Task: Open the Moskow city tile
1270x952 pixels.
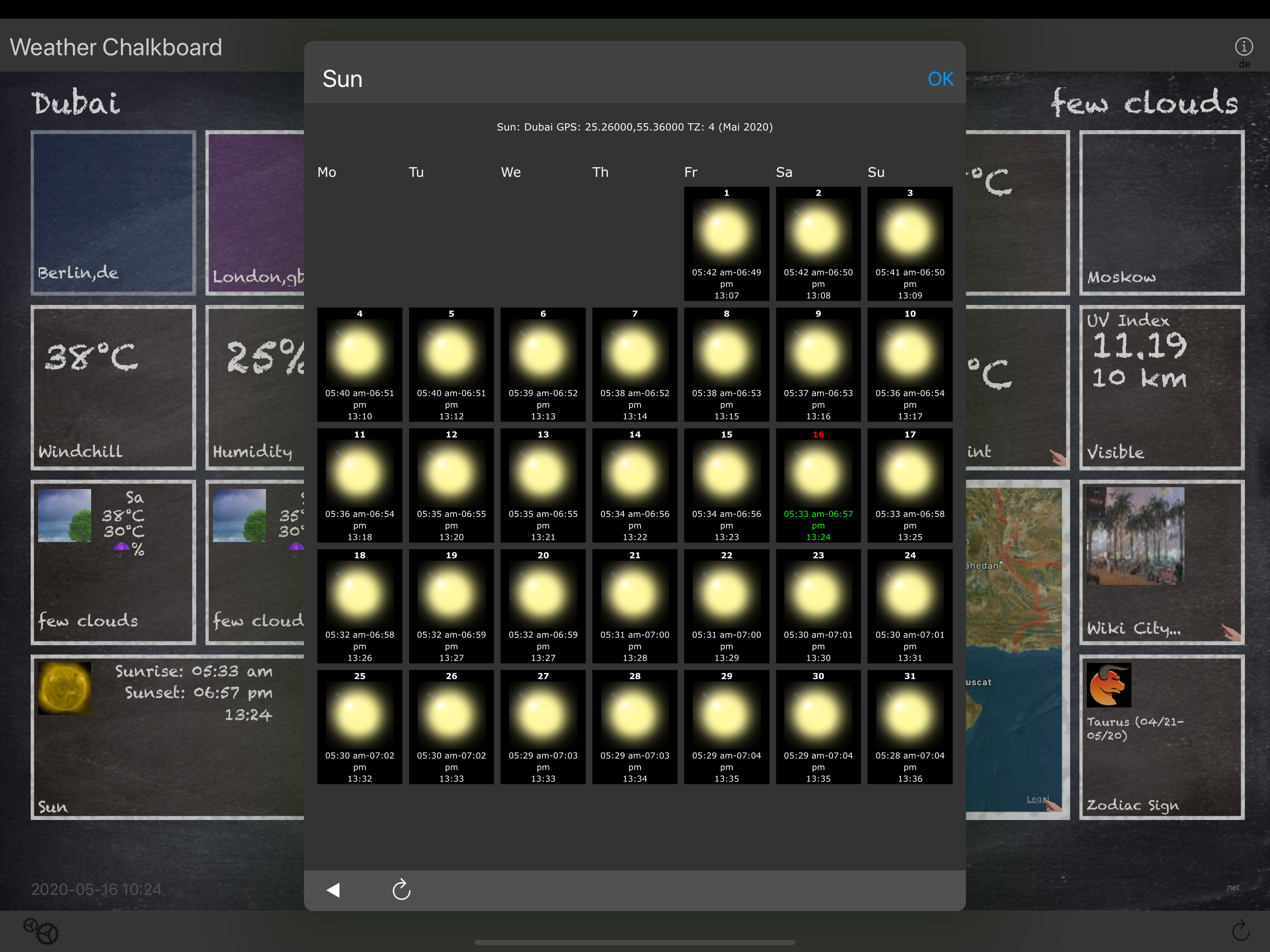Action: tap(1162, 212)
